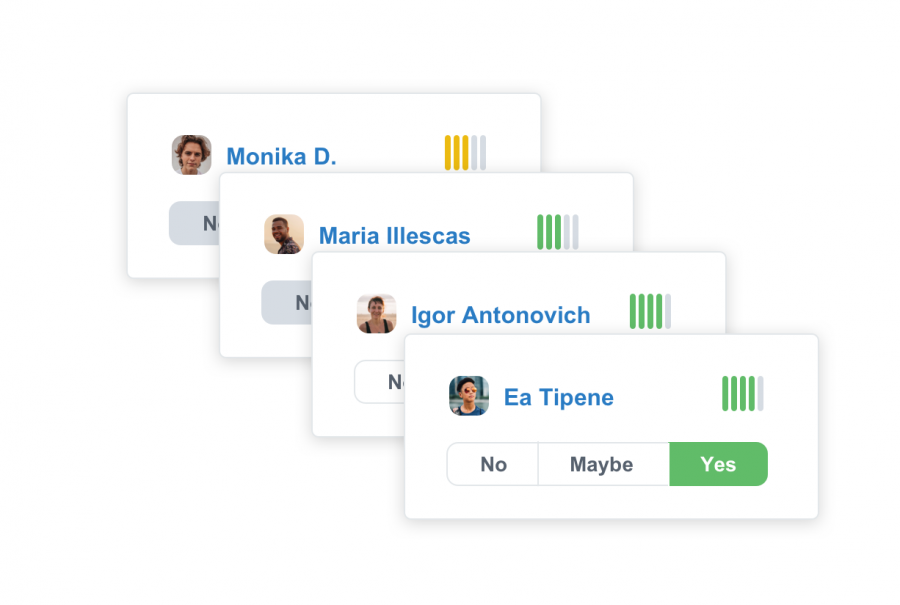
Task: Click the green rating bars beside Maria Illescas
Action: (x=557, y=232)
